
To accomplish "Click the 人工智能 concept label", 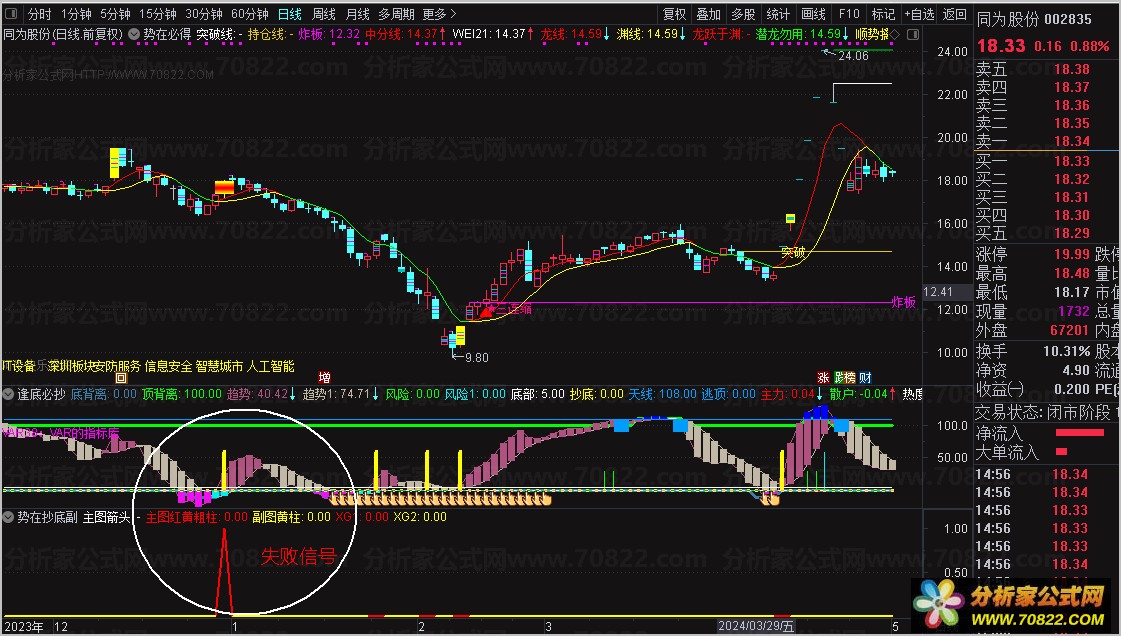I will [270, 366].
